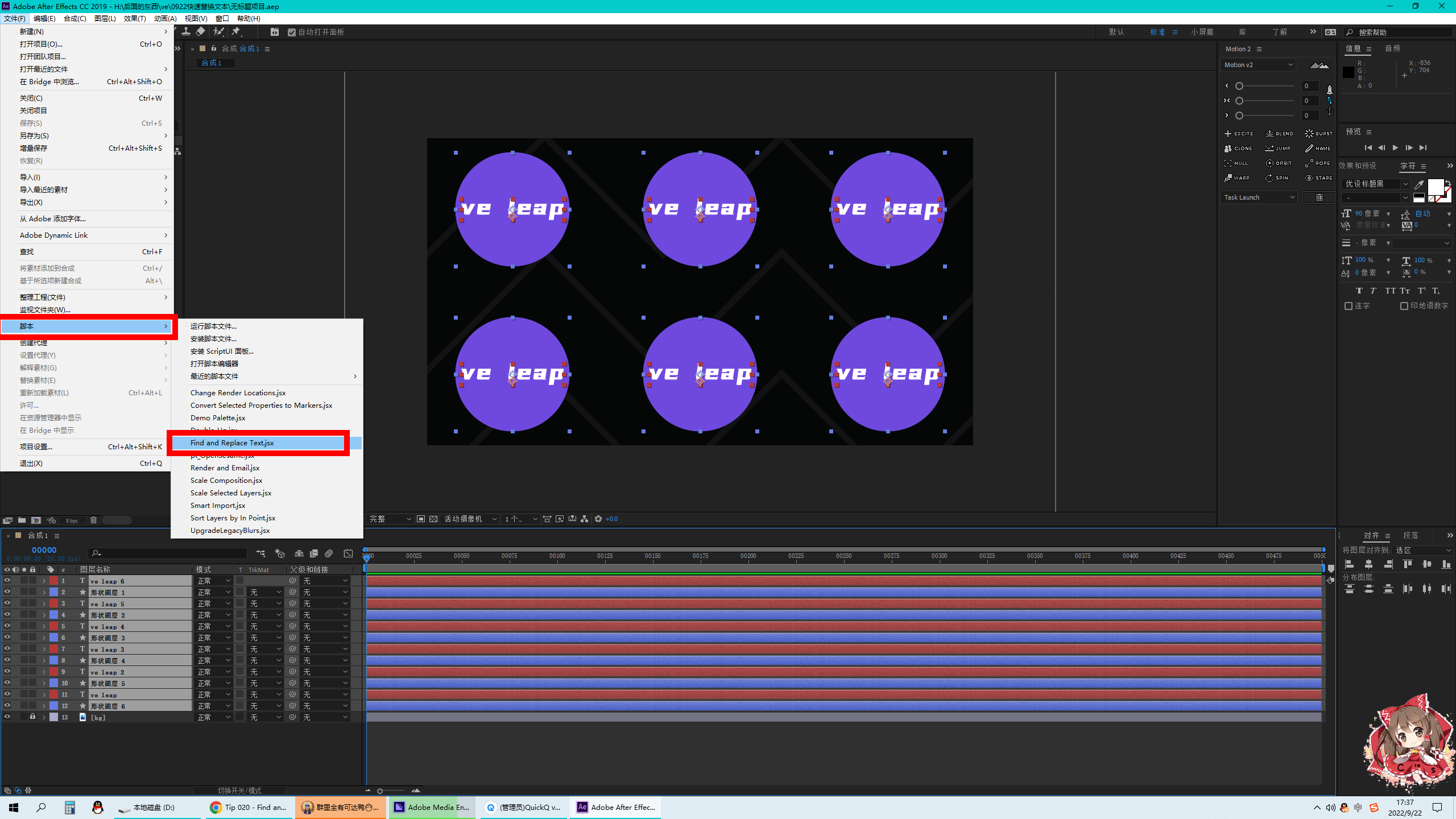The image size is (1456, 819).
Task: Click the preview play button
Action: 1395,148
